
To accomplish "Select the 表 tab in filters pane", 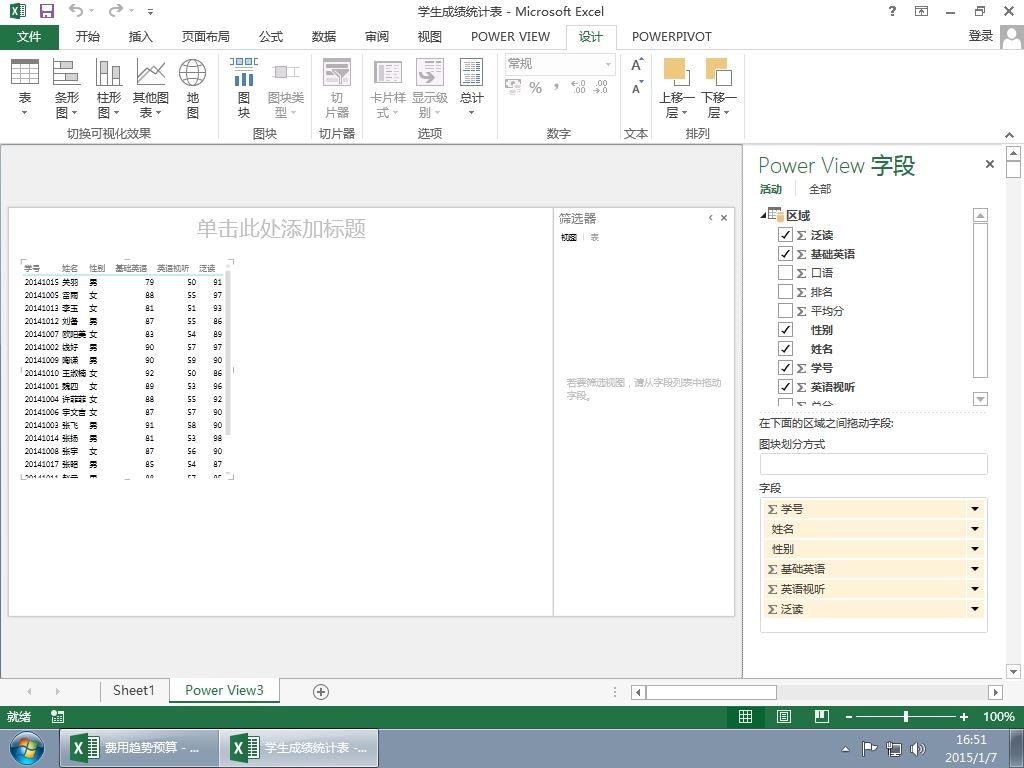I will 594,238.
